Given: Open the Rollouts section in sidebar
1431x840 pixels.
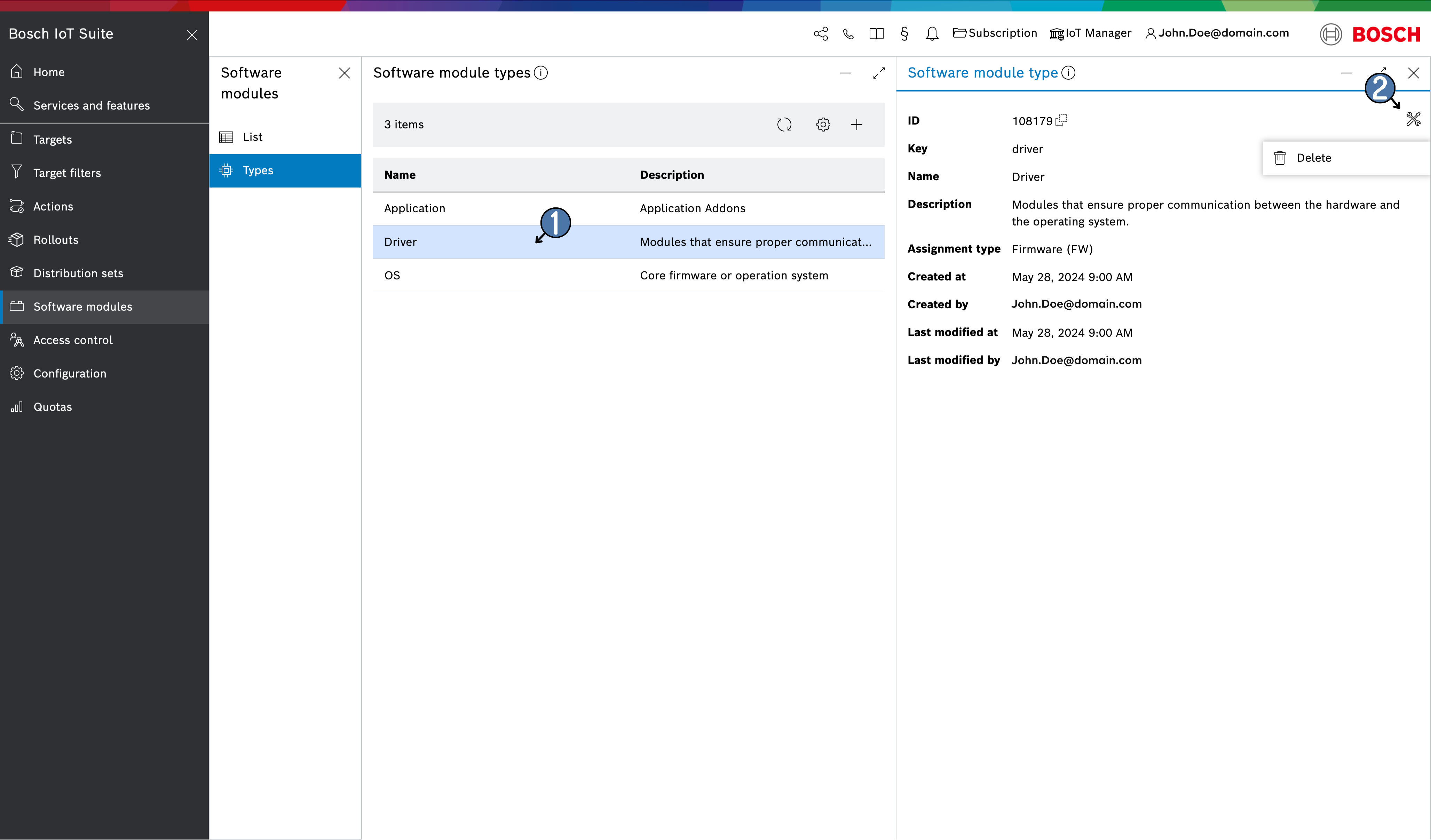Looking at the screenshot, I should tap(54, 239).
